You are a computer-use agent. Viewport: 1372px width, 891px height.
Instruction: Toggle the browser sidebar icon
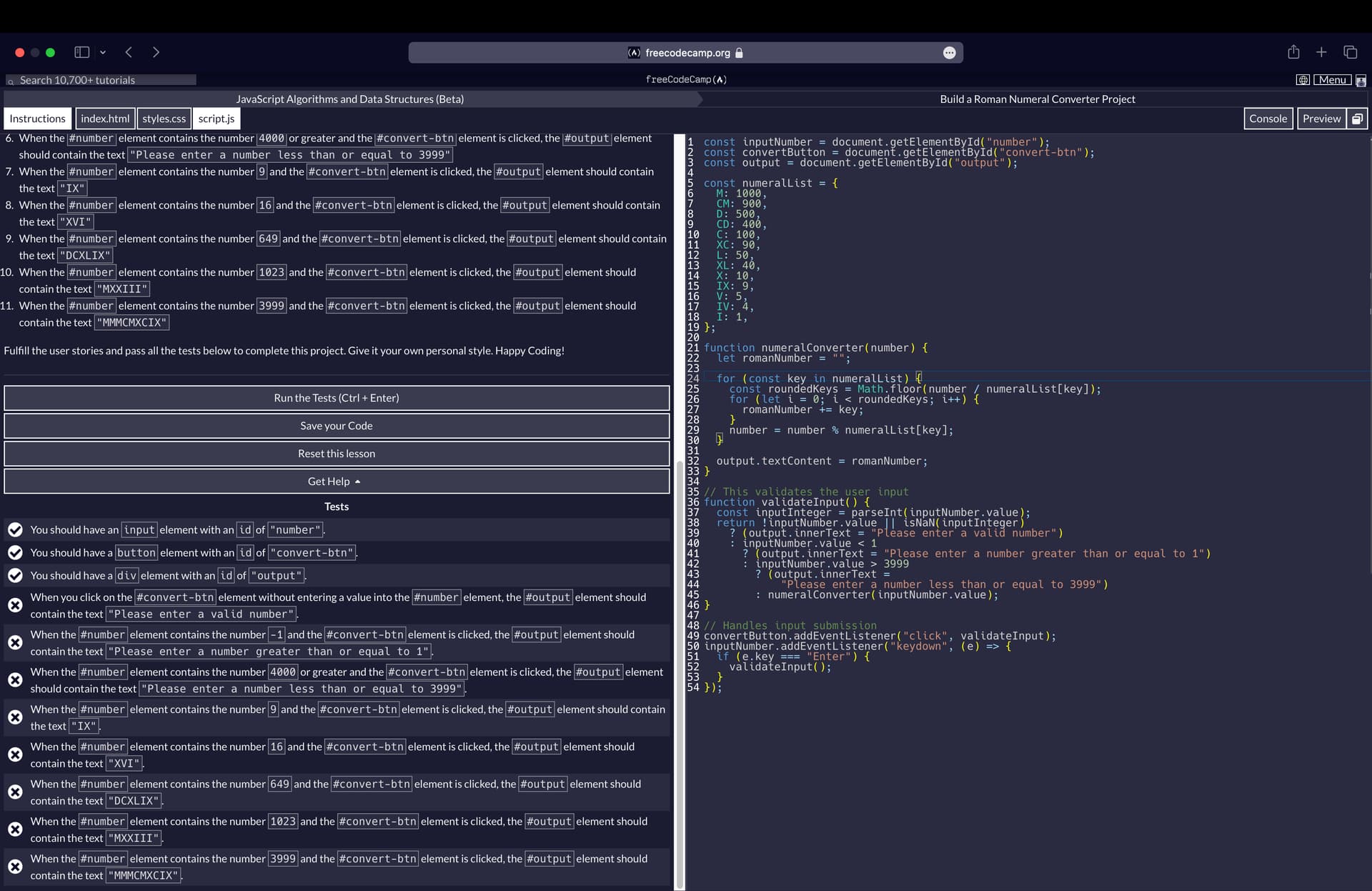(81, 52)
